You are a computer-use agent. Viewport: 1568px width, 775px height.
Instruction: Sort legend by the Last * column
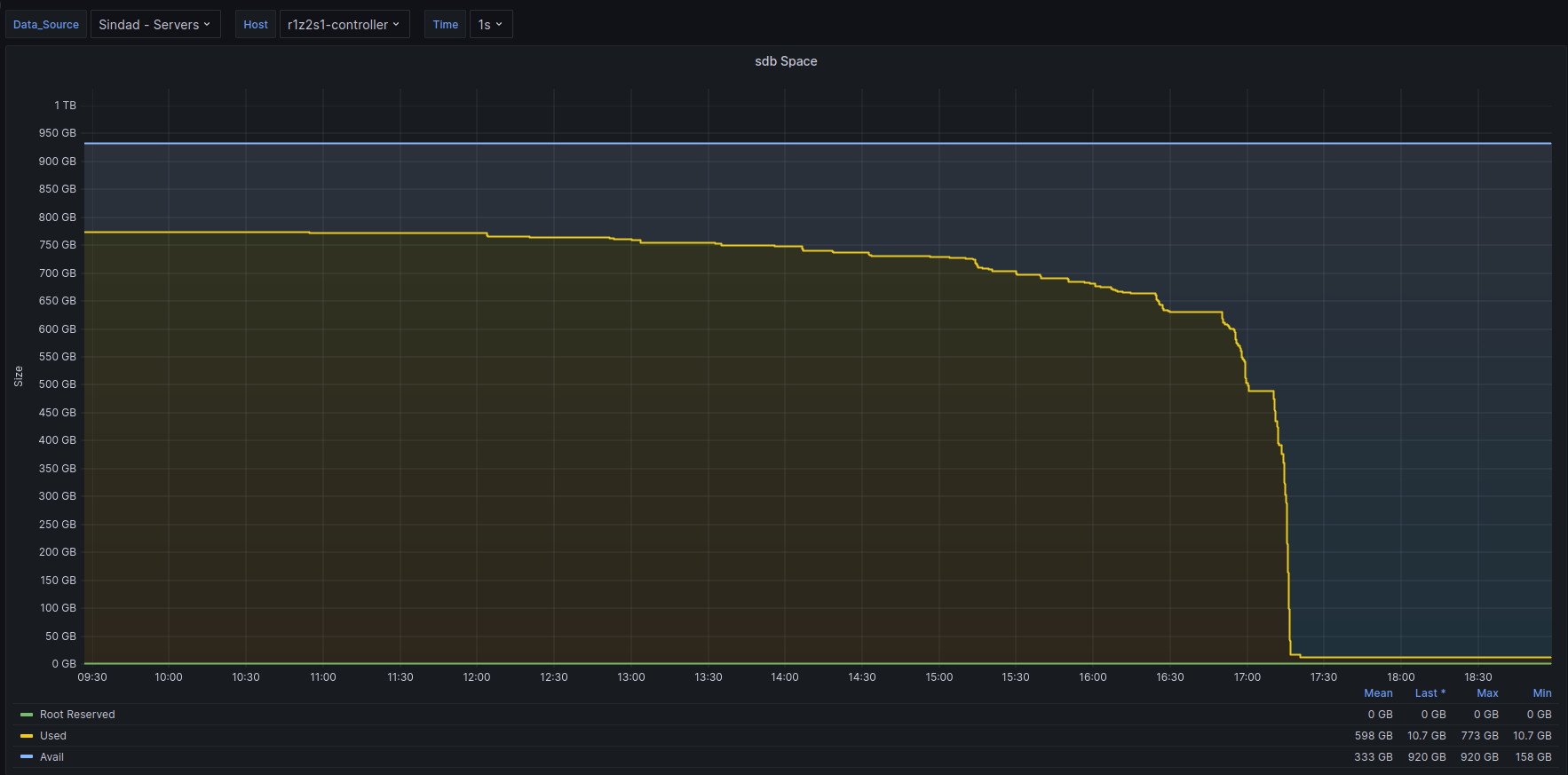coord(1429,693)
